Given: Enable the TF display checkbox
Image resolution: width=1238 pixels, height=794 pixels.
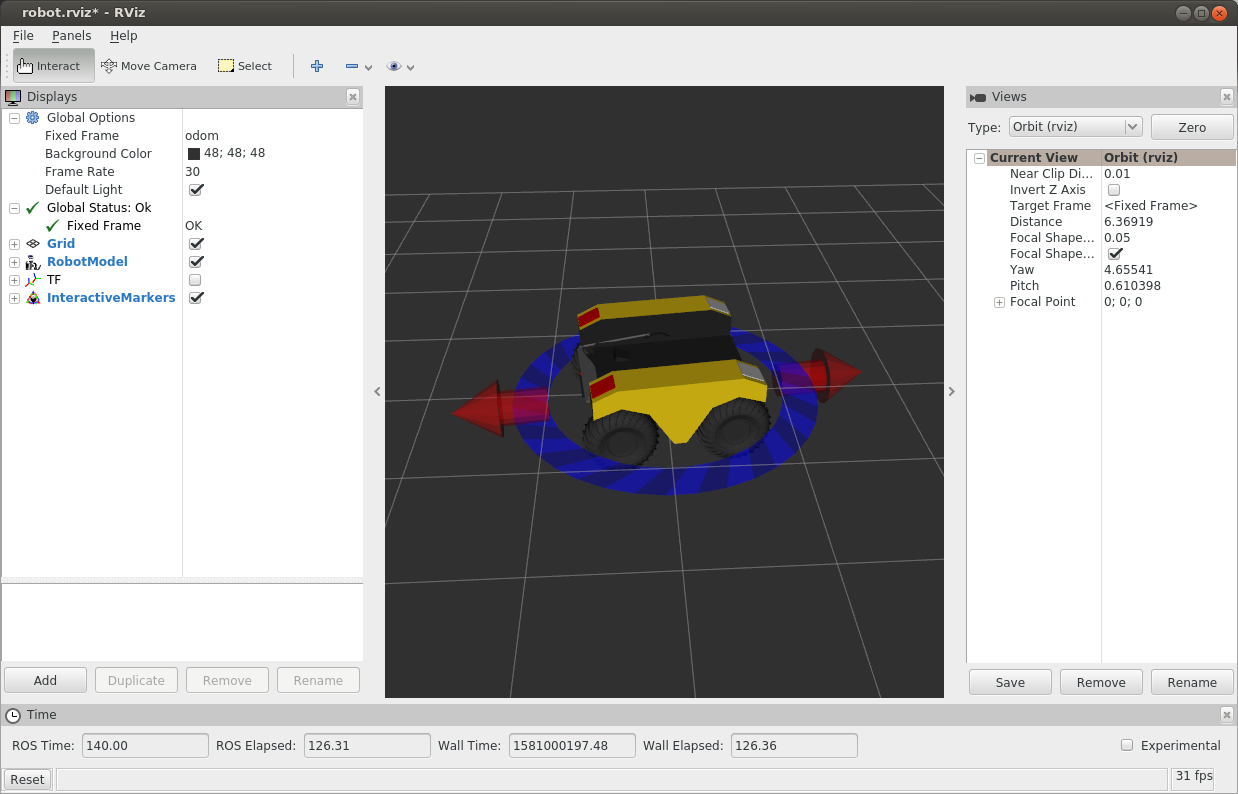Looking at the screenshot, I should tap(195, 280).
